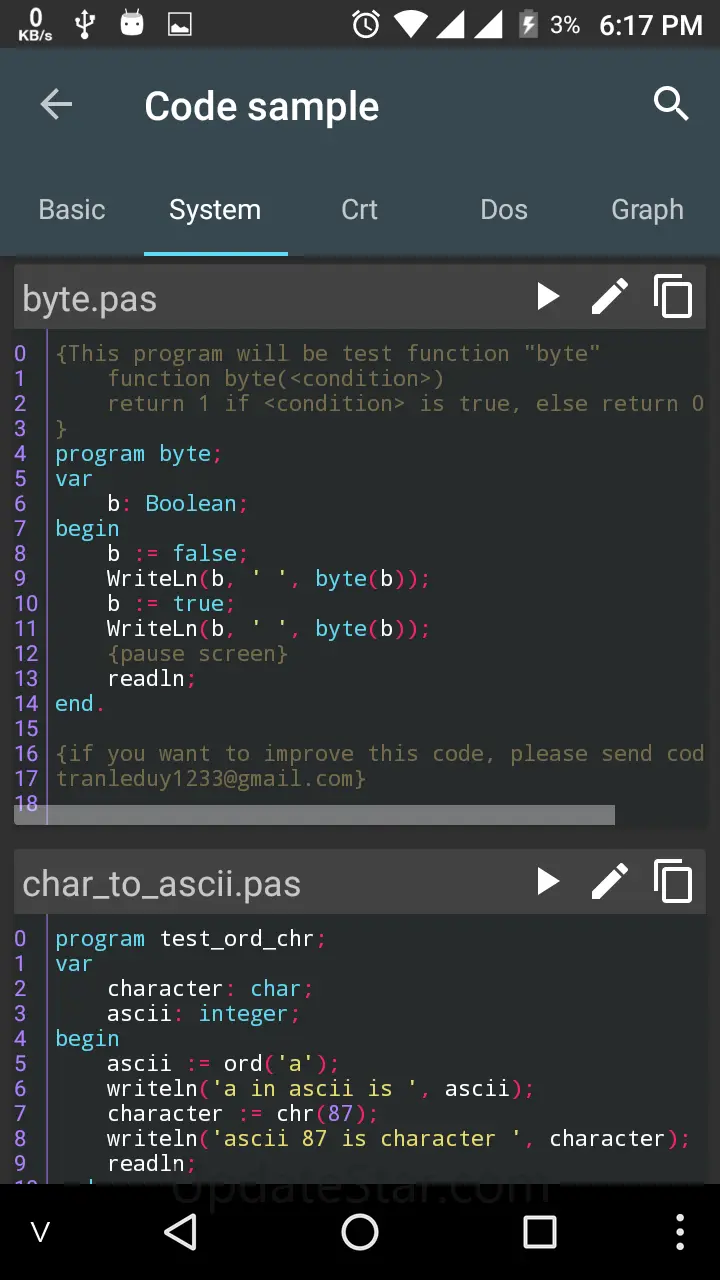Run the byte.pas sample
720x1280 pixels.
point(547,297)
